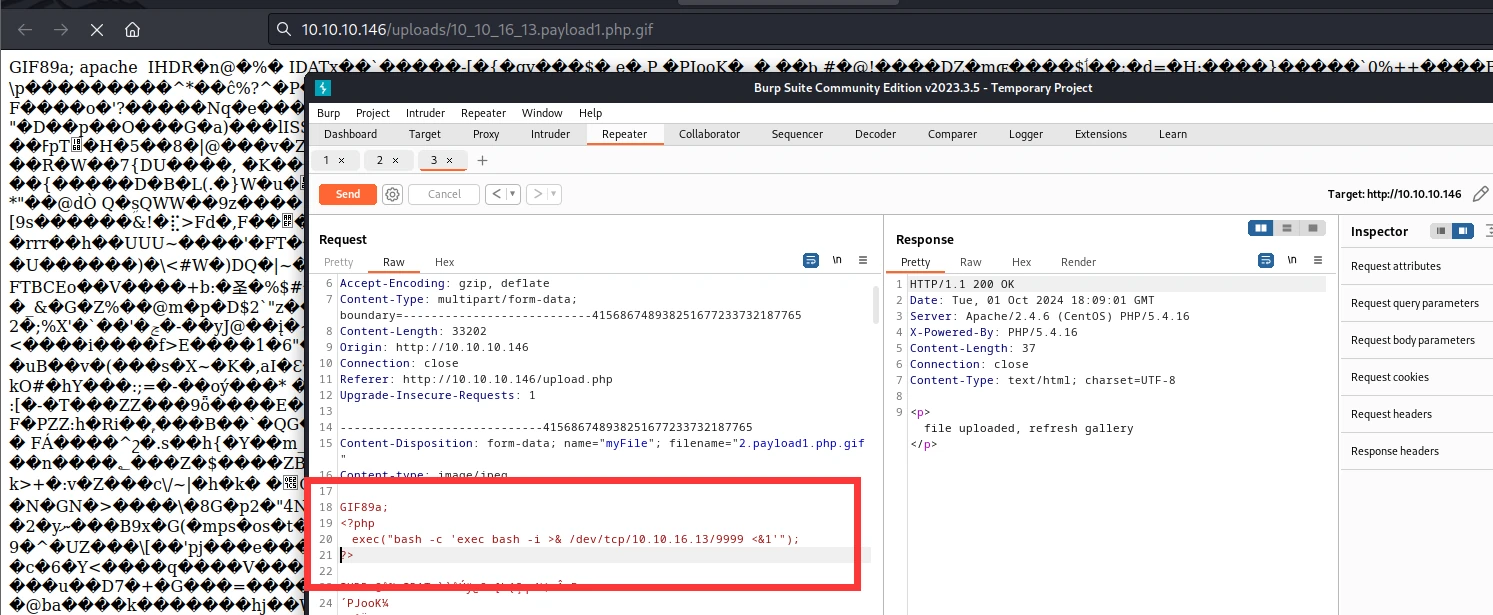1493x615 pixels.
Task: Stop loading the browser page
Action: (x=96, y=29)
